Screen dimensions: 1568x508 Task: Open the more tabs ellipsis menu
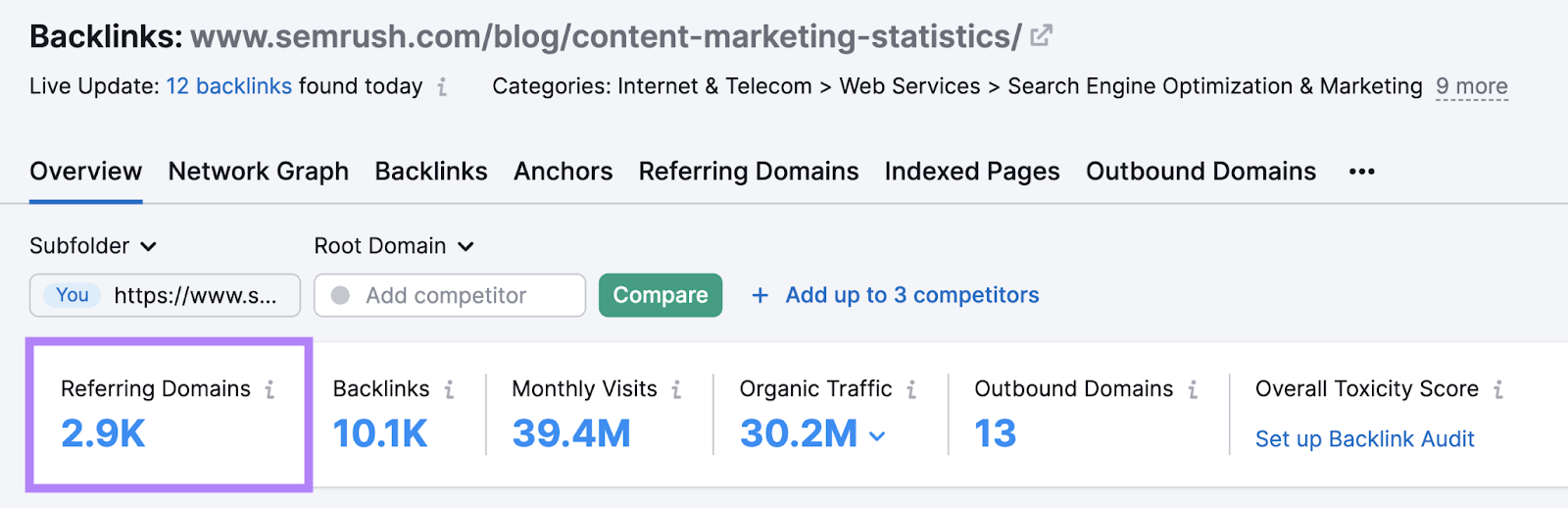1361,172
